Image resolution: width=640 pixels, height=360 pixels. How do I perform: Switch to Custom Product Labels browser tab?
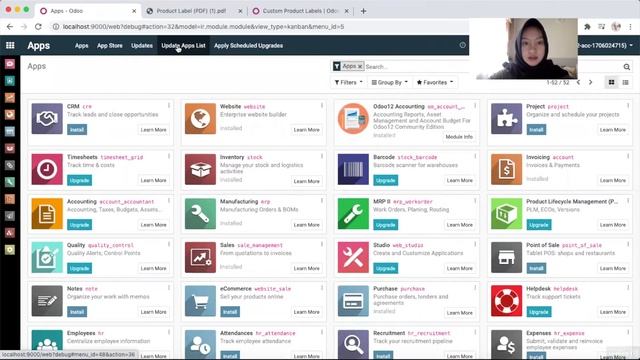tap(300, 11)
